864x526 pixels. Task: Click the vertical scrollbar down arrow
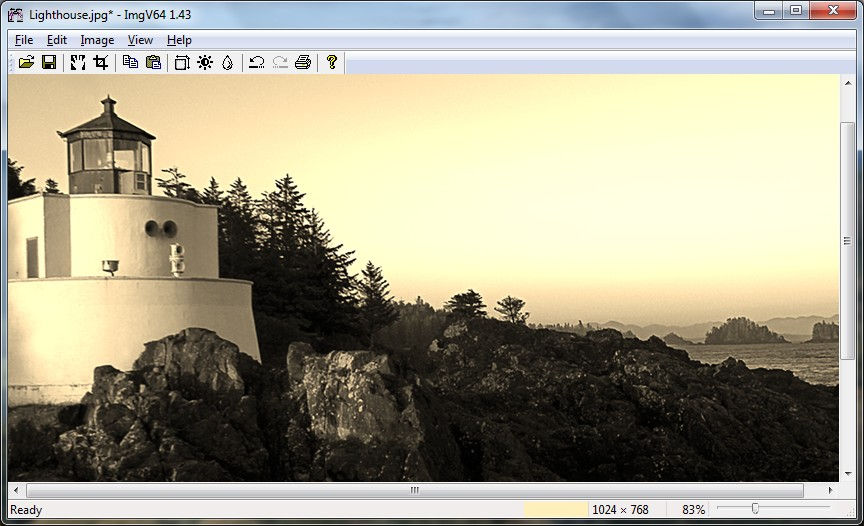[848, 474]
